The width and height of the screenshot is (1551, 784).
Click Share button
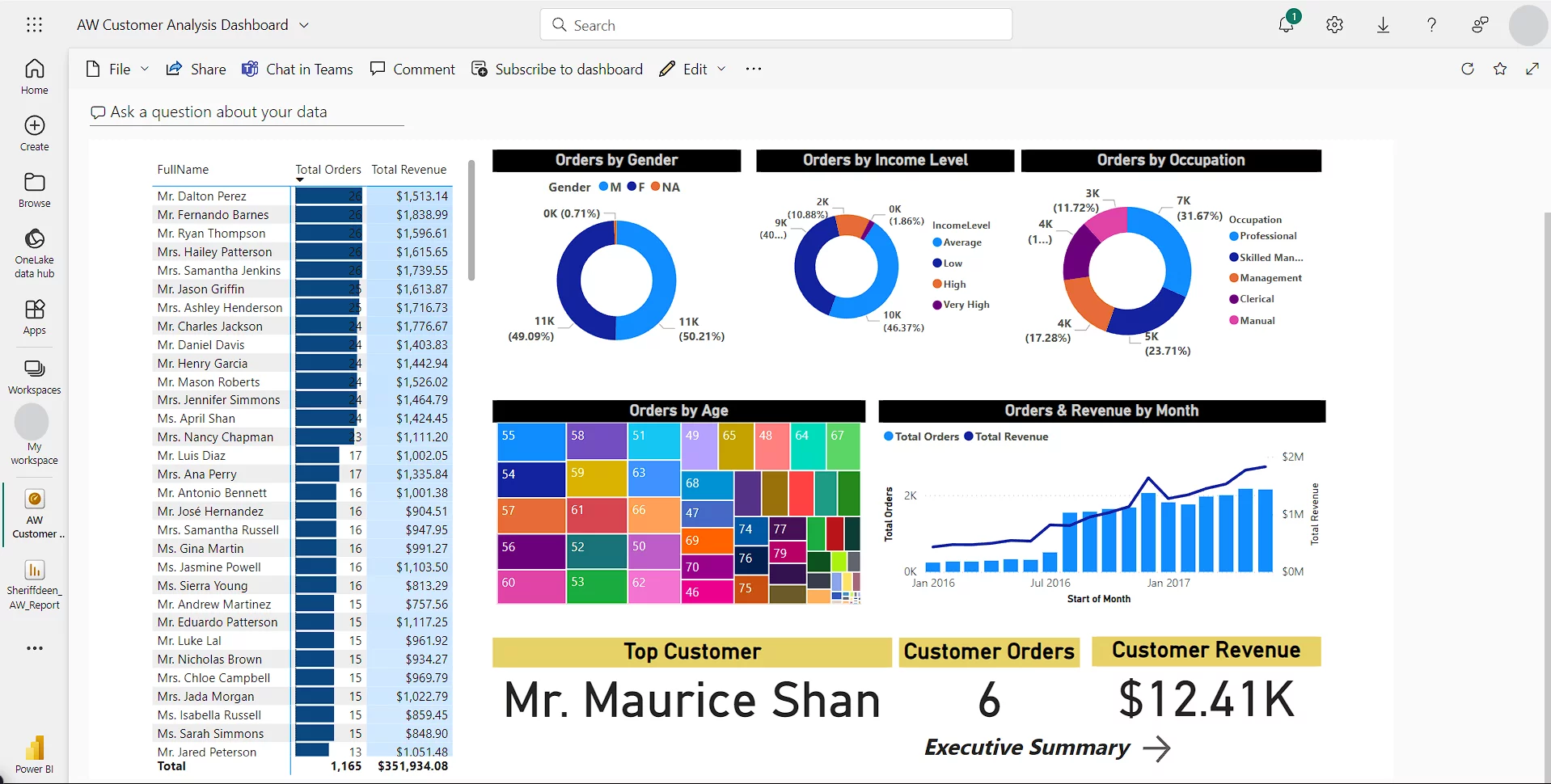[x=196, y=69]
